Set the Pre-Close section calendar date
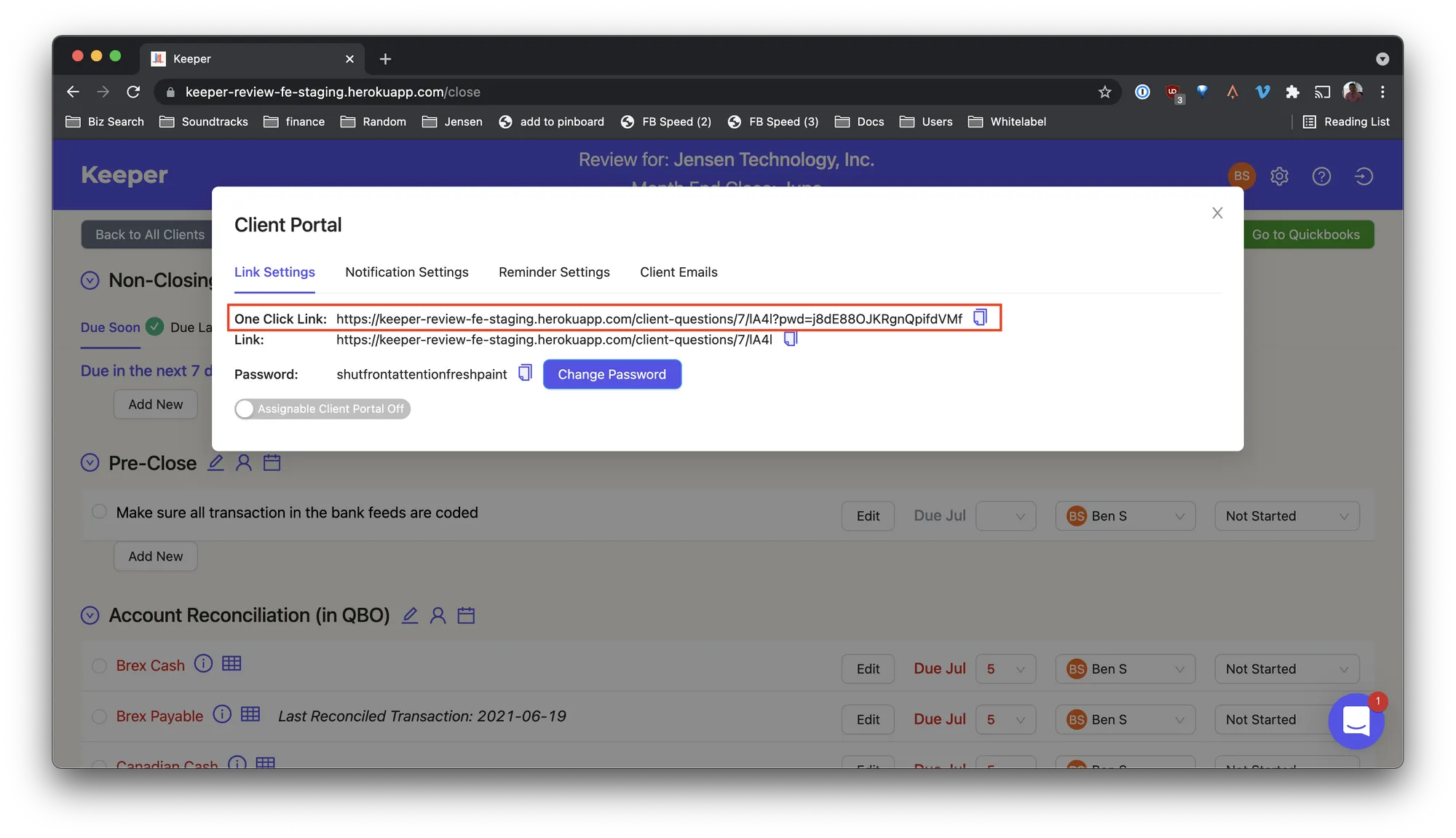This screenshot has width=1456, height=838. pos(272,462)
